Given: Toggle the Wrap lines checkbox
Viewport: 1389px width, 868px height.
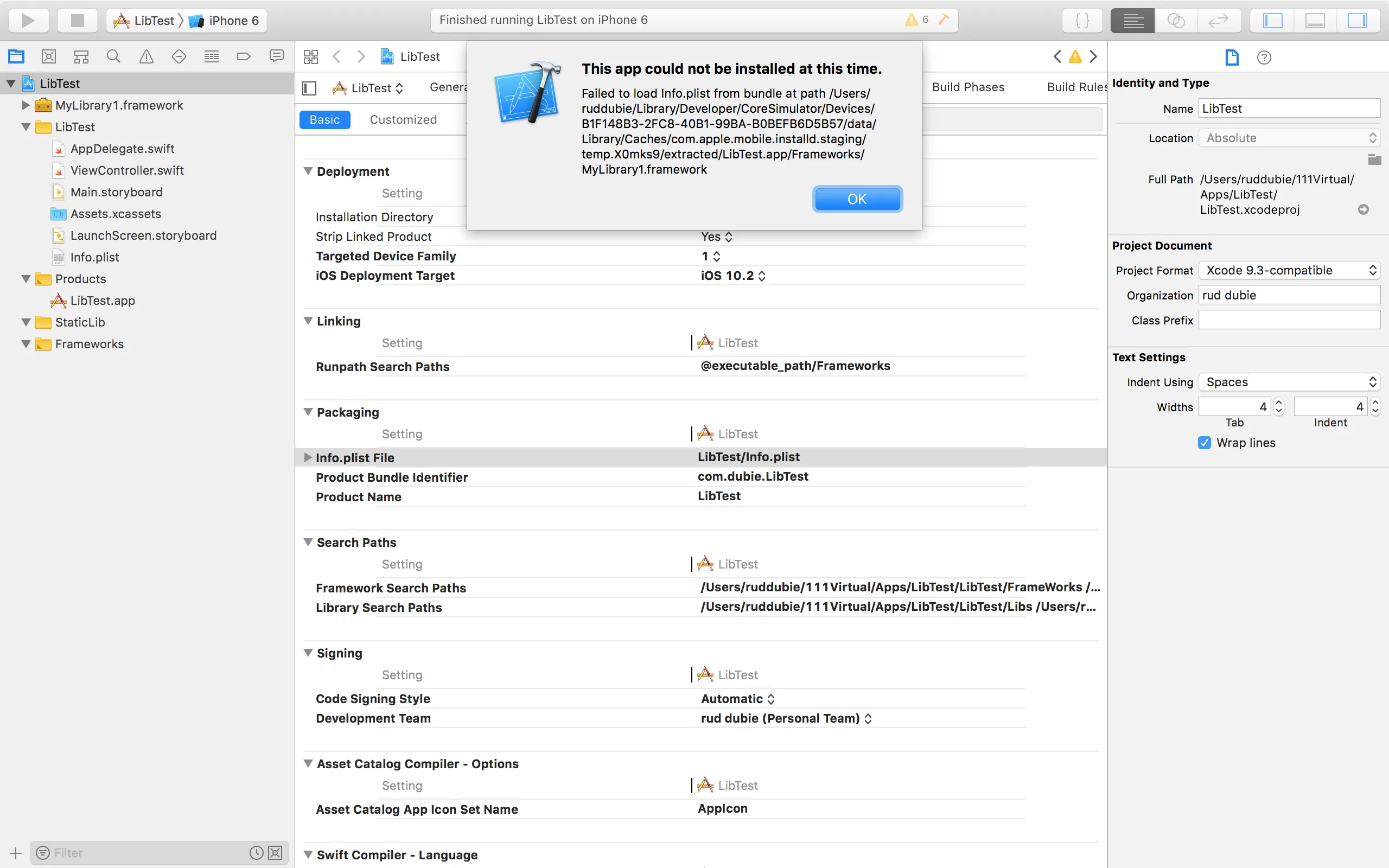Looking at the screenshot, I should point(1204,443).
